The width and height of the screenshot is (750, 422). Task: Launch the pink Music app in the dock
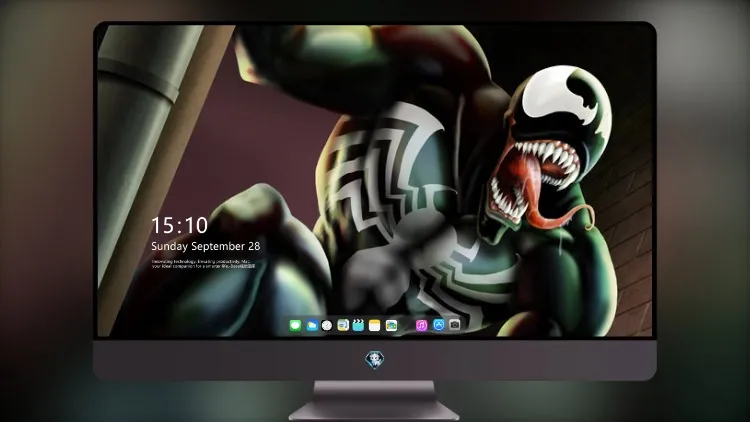pos(421,325)
